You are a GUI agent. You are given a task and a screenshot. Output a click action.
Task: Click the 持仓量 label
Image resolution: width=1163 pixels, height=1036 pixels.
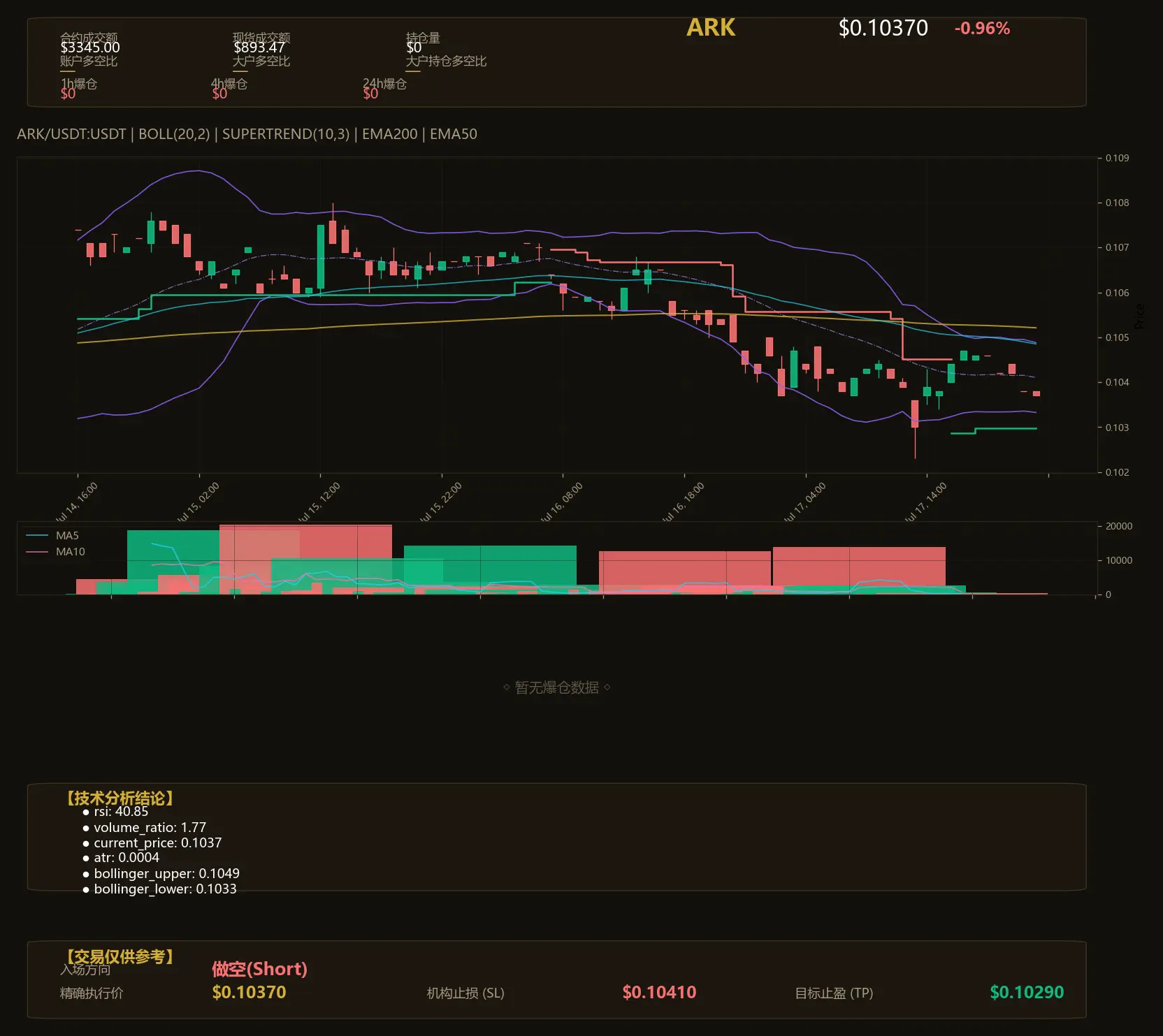[423, 37]
